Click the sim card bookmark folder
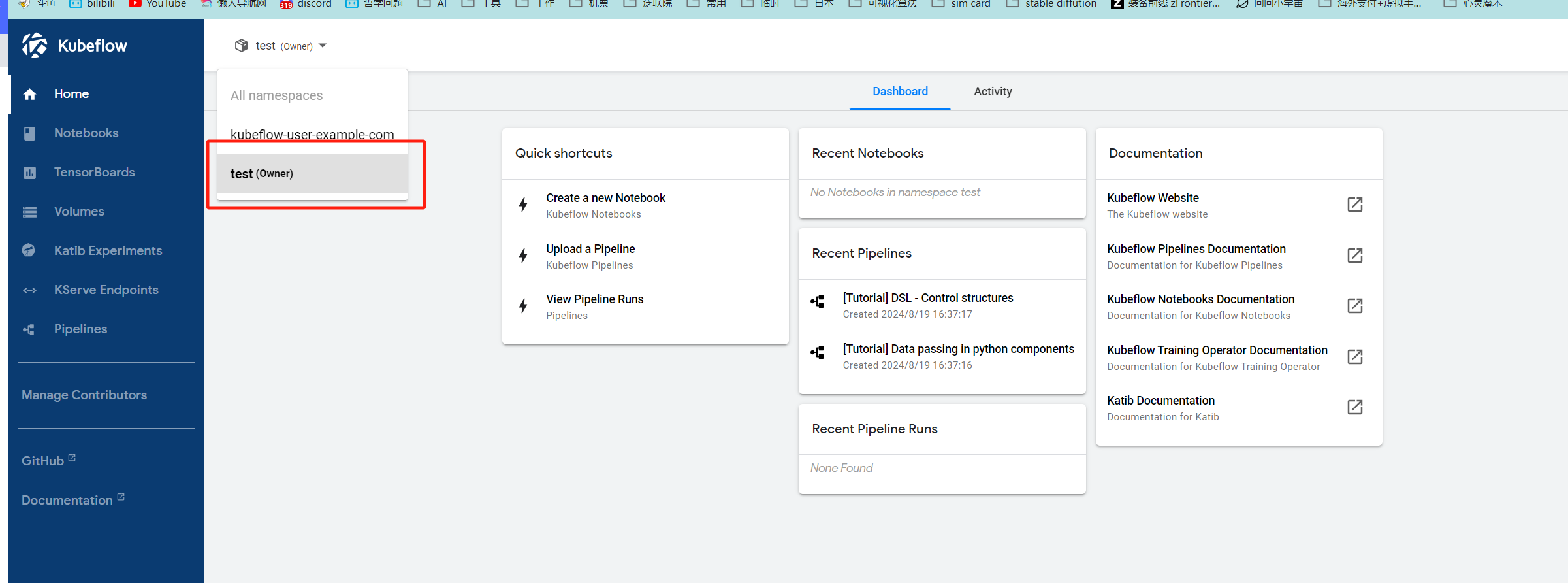This screenshot has width=1568, height=583. coord(961,4)
